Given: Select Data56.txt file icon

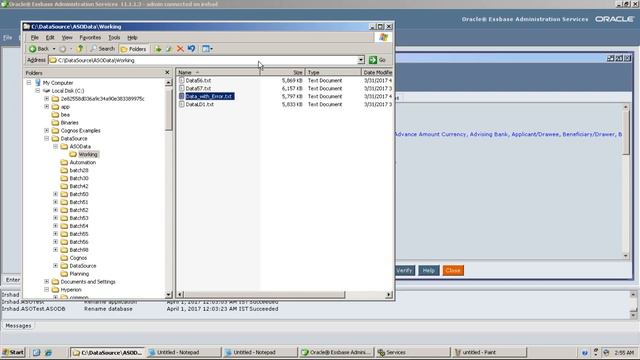Looking at the screenshot, I should click(x=182, y=80).
